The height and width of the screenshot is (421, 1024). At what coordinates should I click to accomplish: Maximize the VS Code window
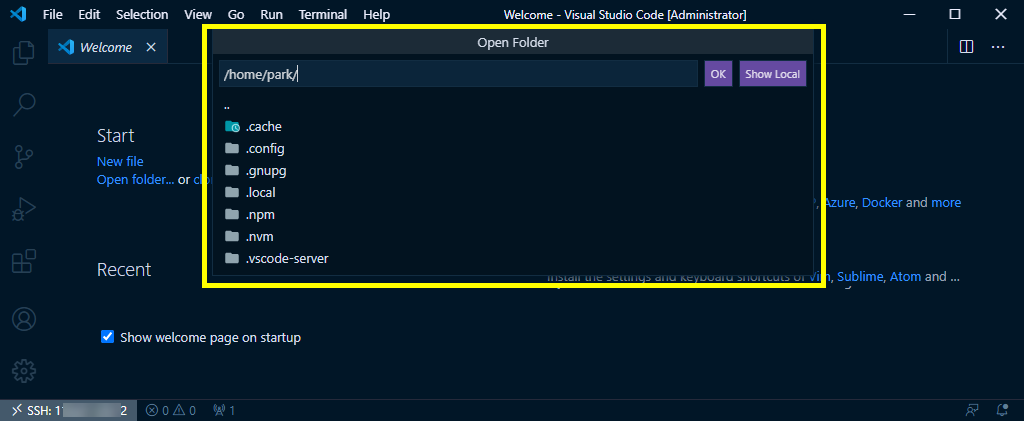click(955, 14)
